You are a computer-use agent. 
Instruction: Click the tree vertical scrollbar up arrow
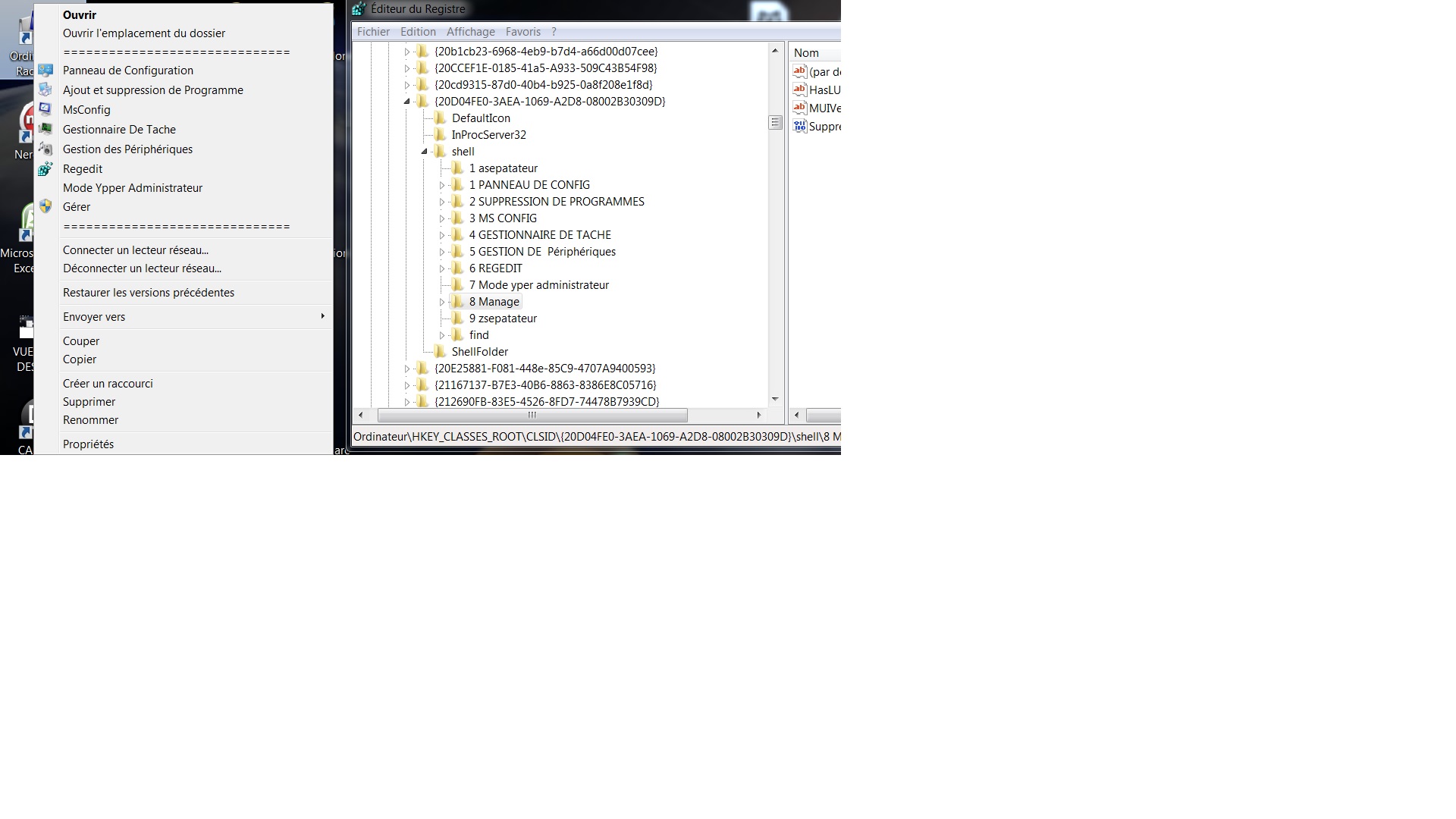(775, 51)
